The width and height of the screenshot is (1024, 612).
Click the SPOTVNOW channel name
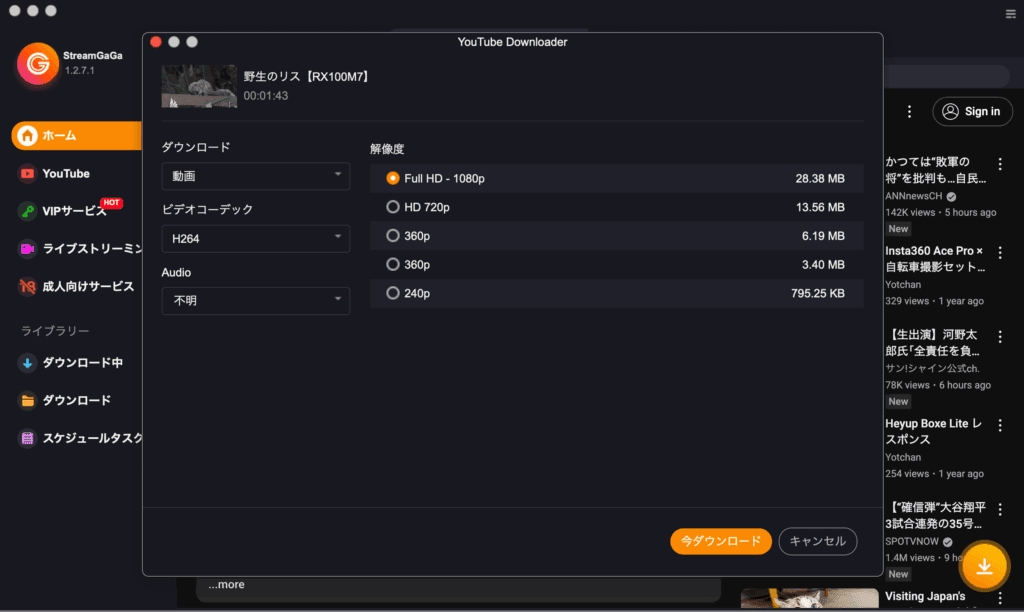912,541
